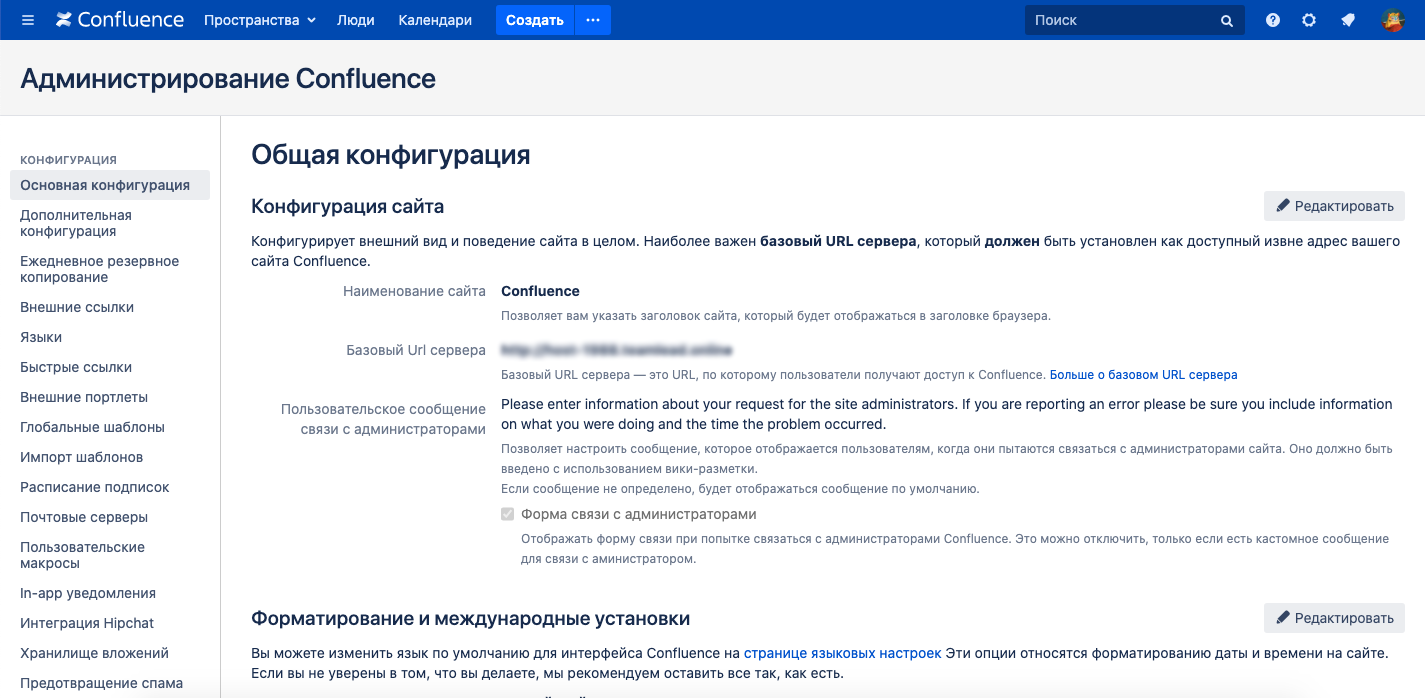The height and width of the screenshot is (698, 1425).
Task: Click the Confluence logo
Action: pos(120,20)
